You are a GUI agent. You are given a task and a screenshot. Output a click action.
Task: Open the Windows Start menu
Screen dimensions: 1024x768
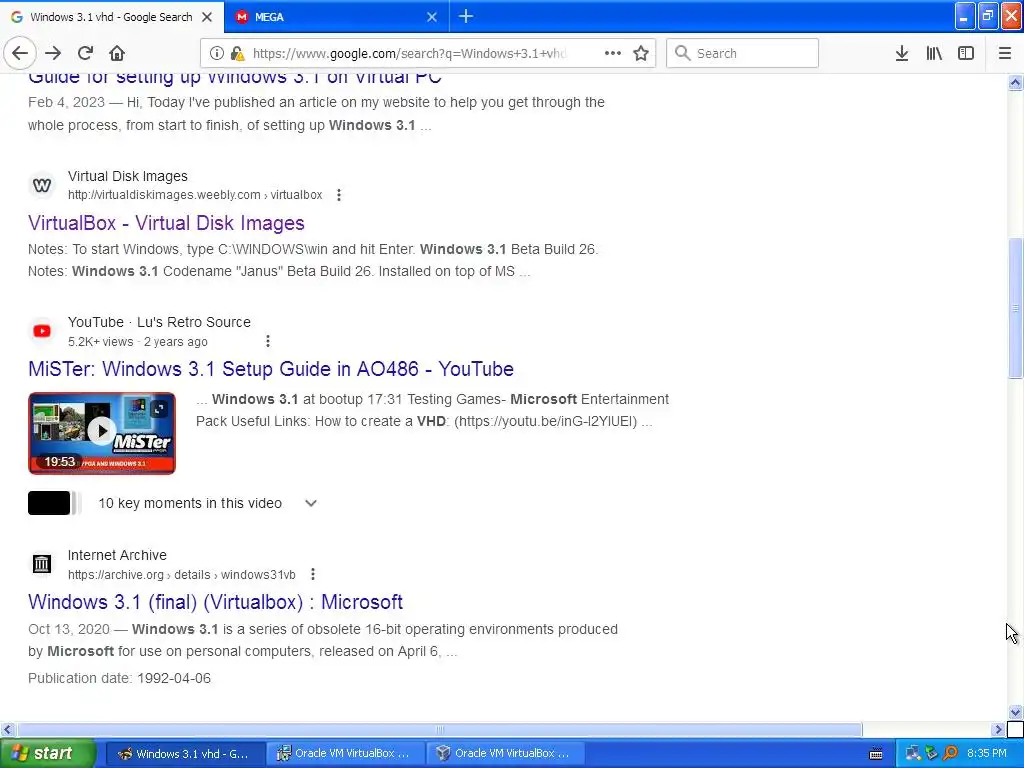tap(48, 754)
